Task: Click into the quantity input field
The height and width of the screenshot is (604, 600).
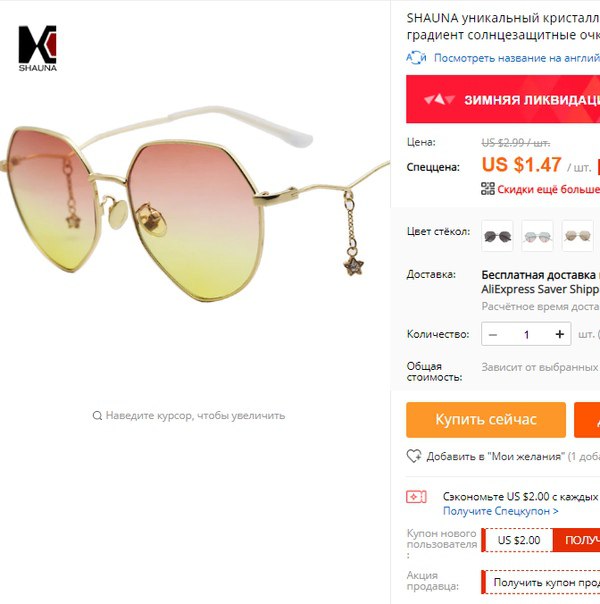Action: pyautogui.click(x=526, y=334)
